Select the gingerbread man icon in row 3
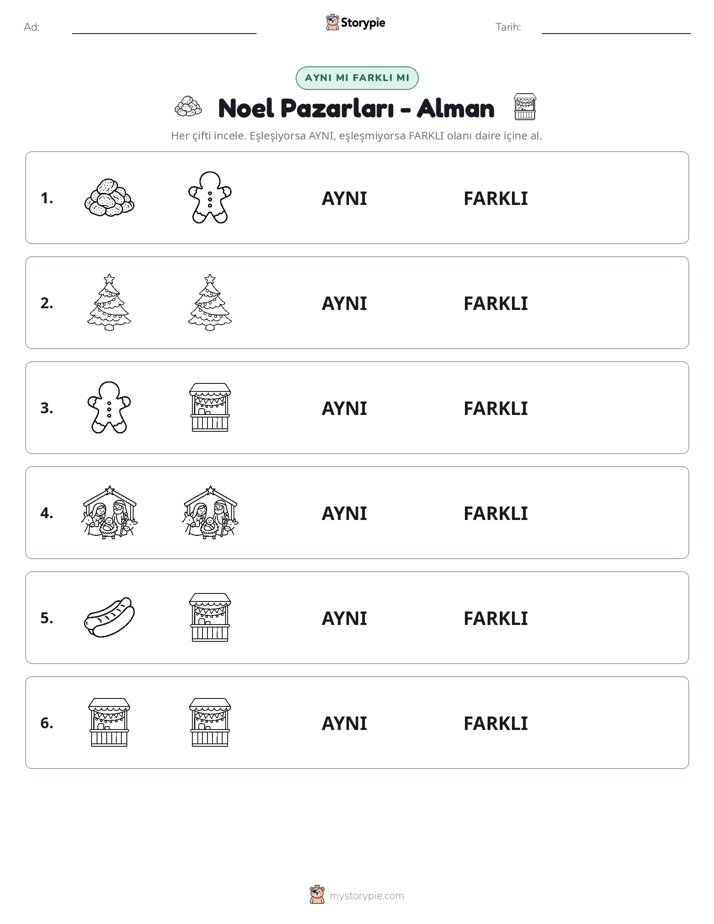This screenshot has width=714, height=924. coord(109,407)
